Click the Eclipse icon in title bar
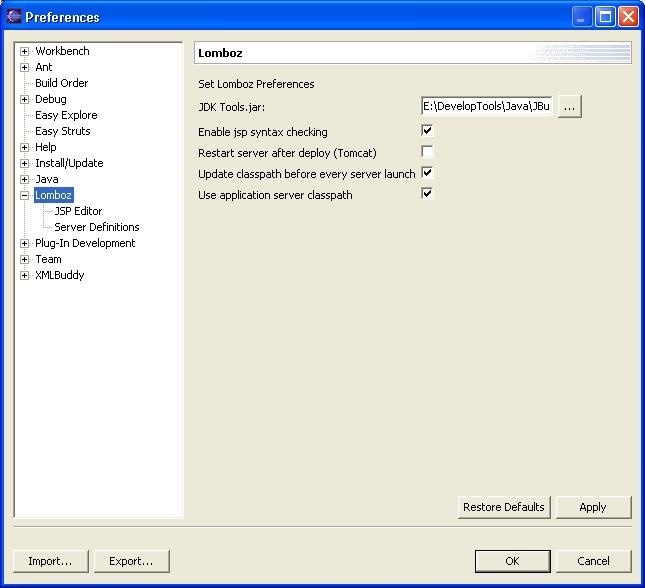This screenshot has height=588, width=645. 14,16
